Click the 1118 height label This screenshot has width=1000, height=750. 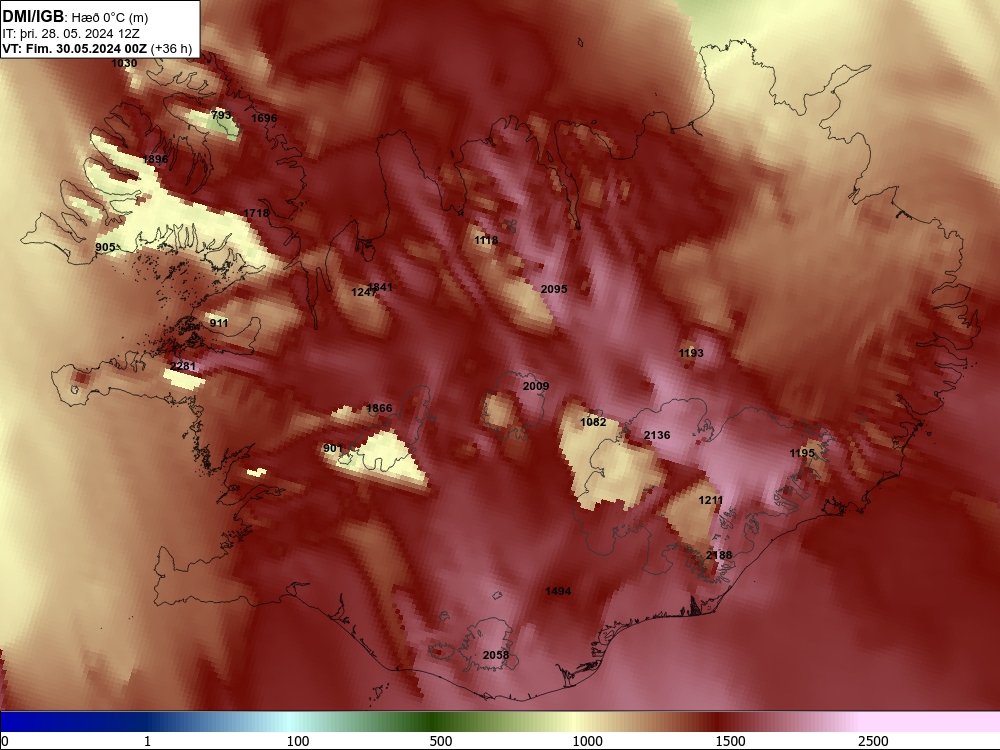click(486, 240)
